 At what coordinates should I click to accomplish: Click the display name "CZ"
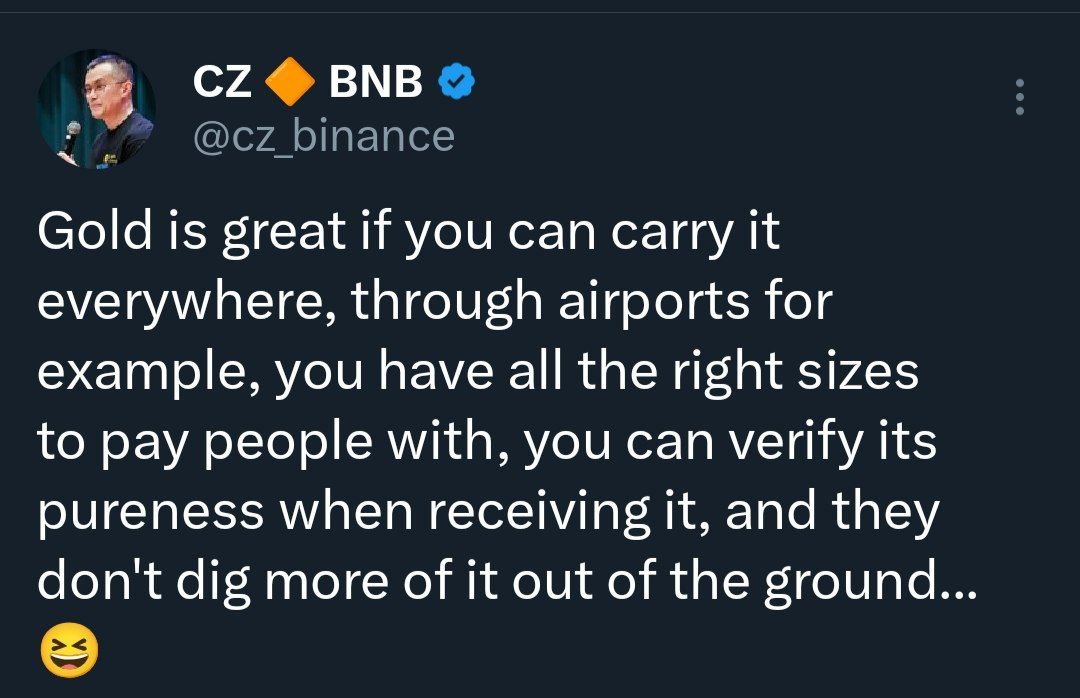coord(221,83)
